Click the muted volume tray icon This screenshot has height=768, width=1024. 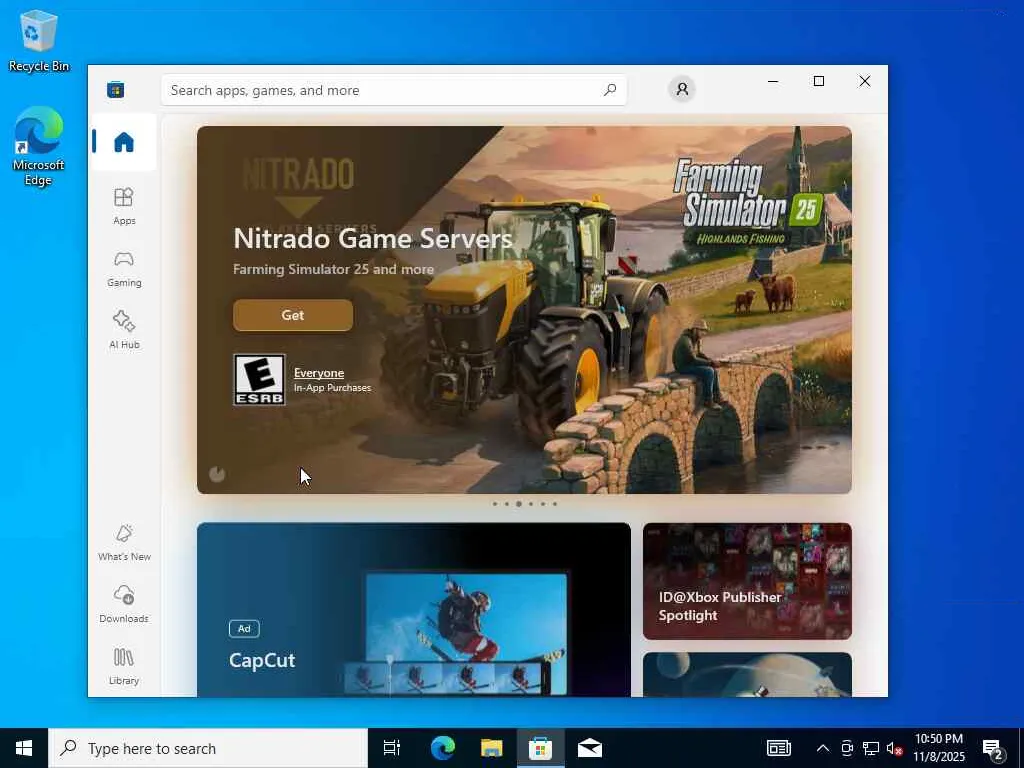[895, 748]
